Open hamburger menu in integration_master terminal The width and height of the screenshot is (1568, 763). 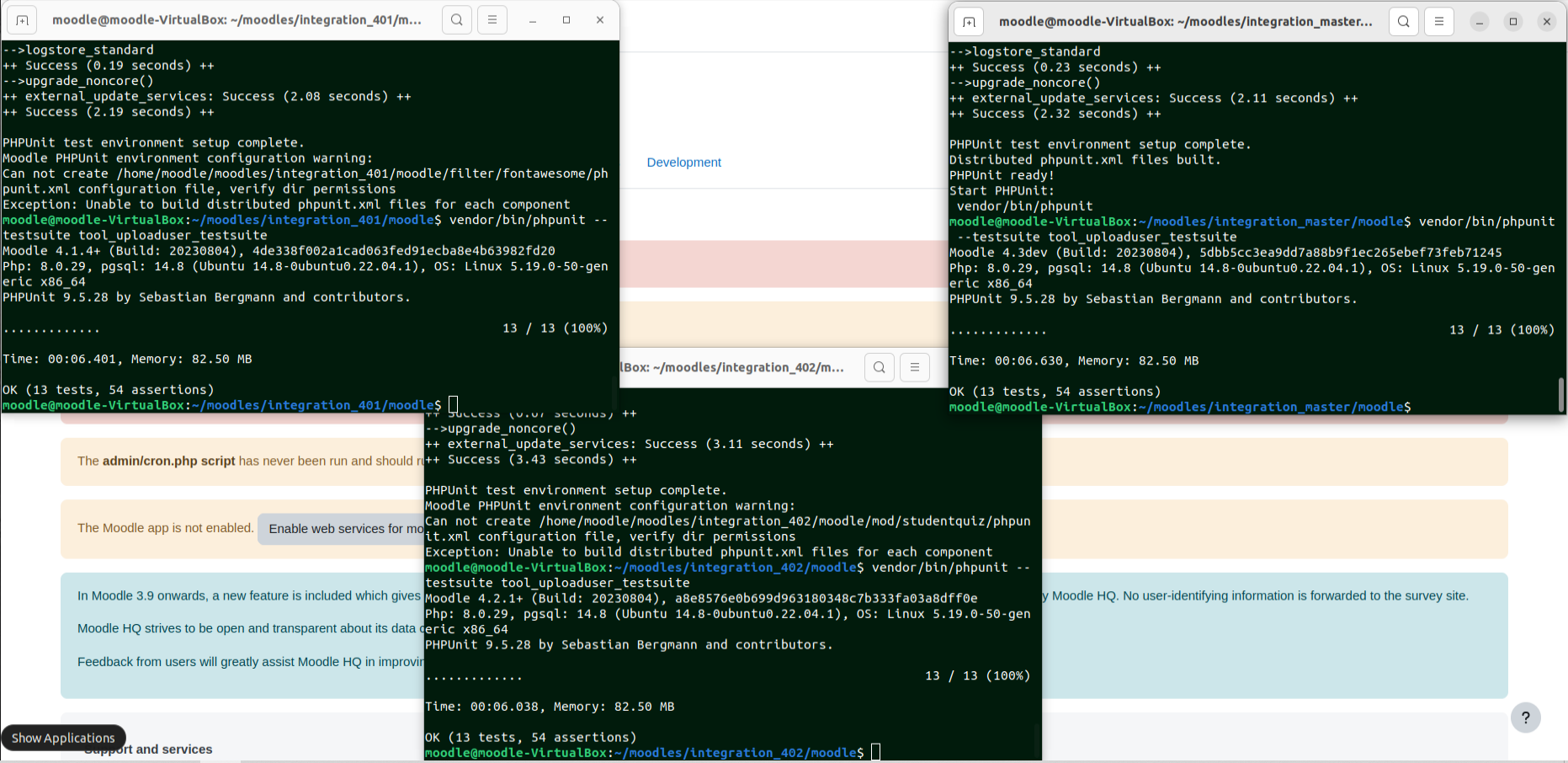click(x=1439, y=22)
